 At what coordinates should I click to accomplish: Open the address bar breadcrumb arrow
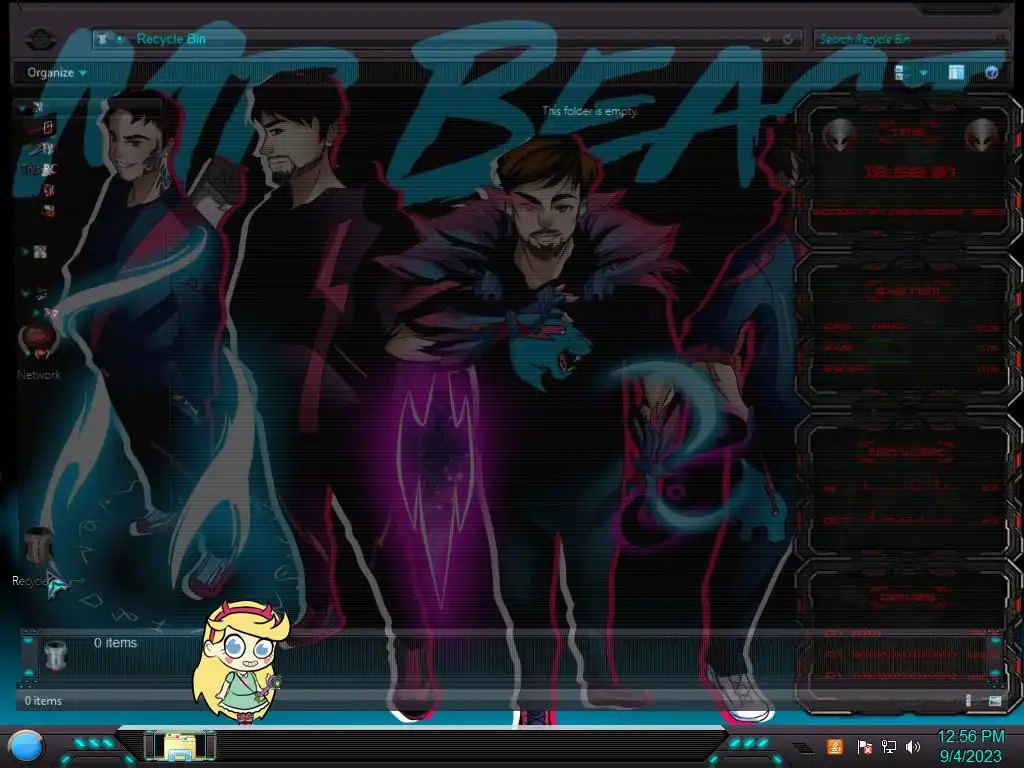pyautogui.click(x=120, y=39)
